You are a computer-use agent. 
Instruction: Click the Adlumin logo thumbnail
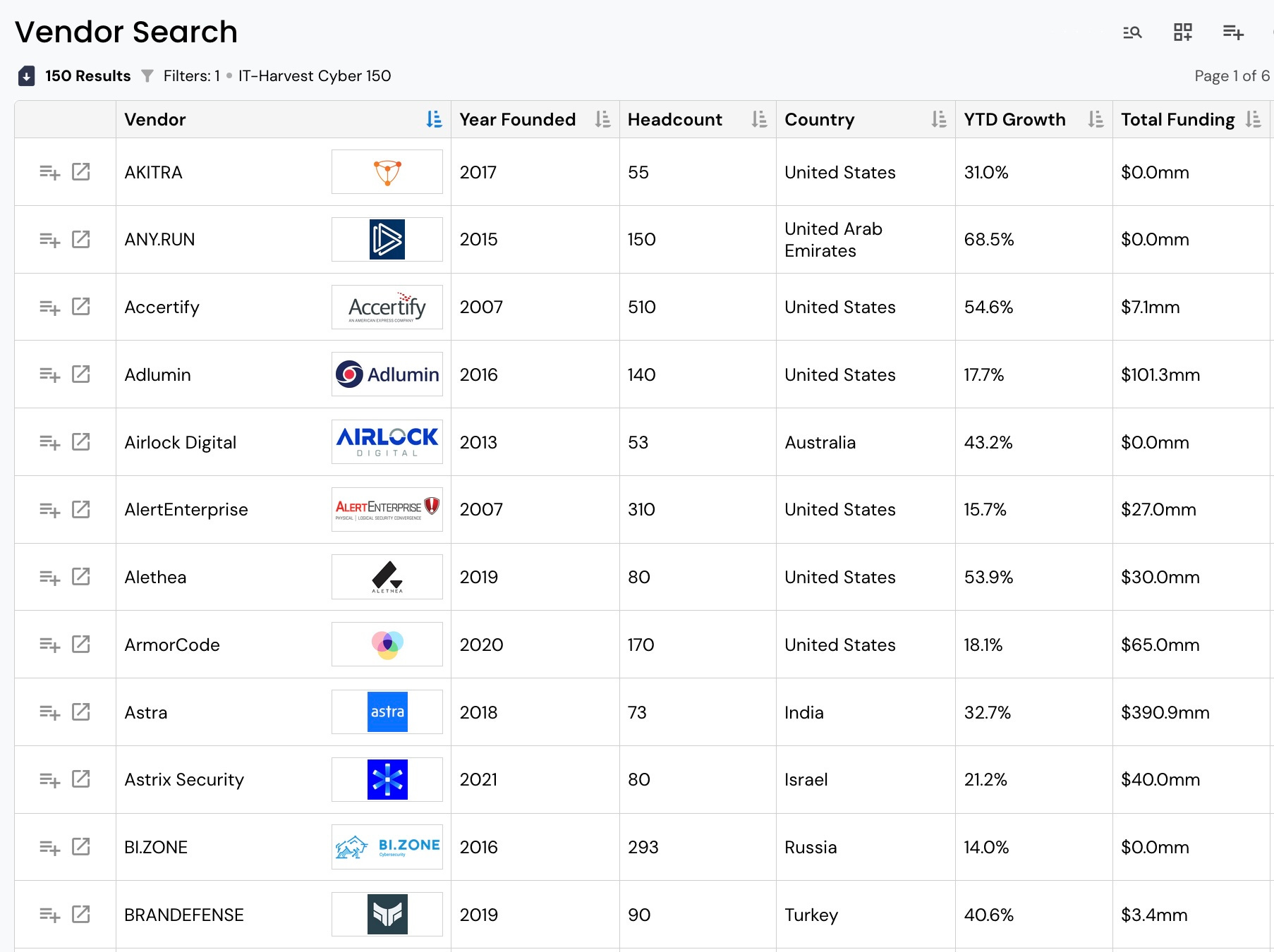click(387, 374)
